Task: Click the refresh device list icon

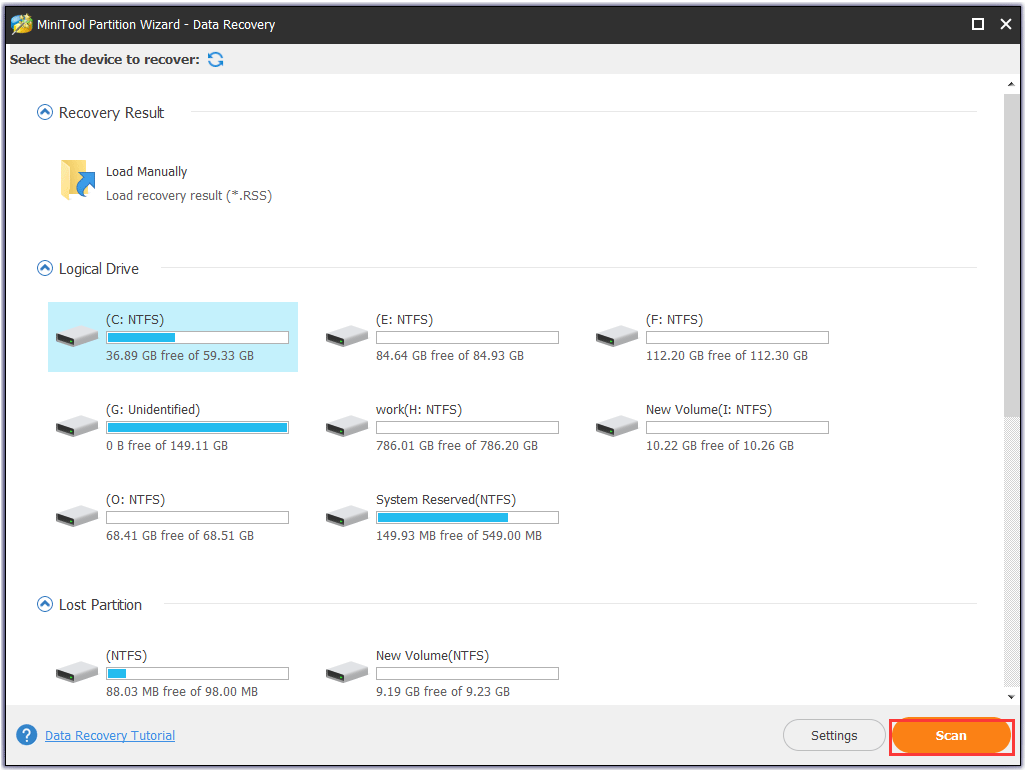Action: point(216,59)
